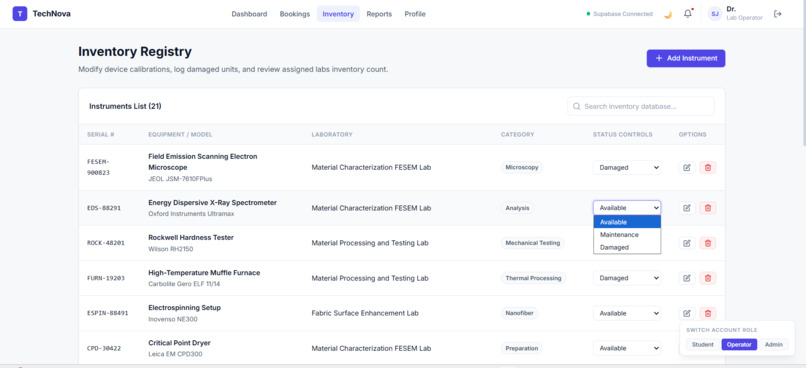Switch account role to Operator

[739, 344]
